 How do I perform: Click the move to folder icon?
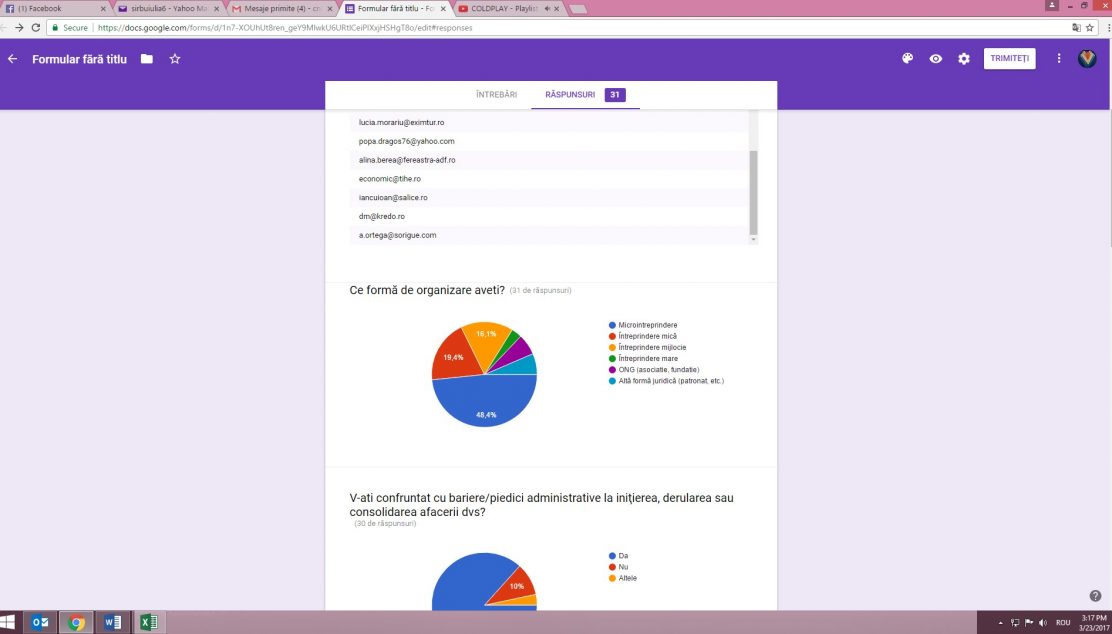point(147,59)
